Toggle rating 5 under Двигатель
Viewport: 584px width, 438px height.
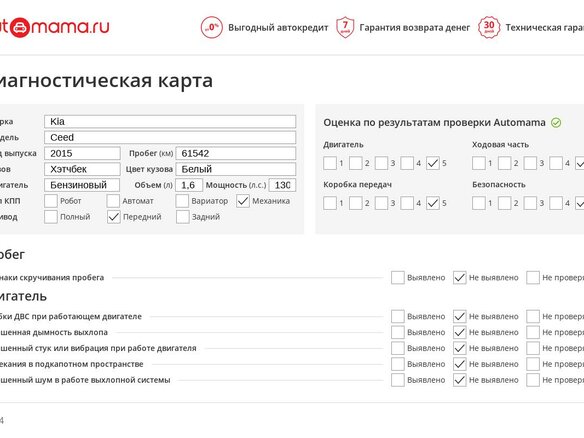[x=433, y=163]
